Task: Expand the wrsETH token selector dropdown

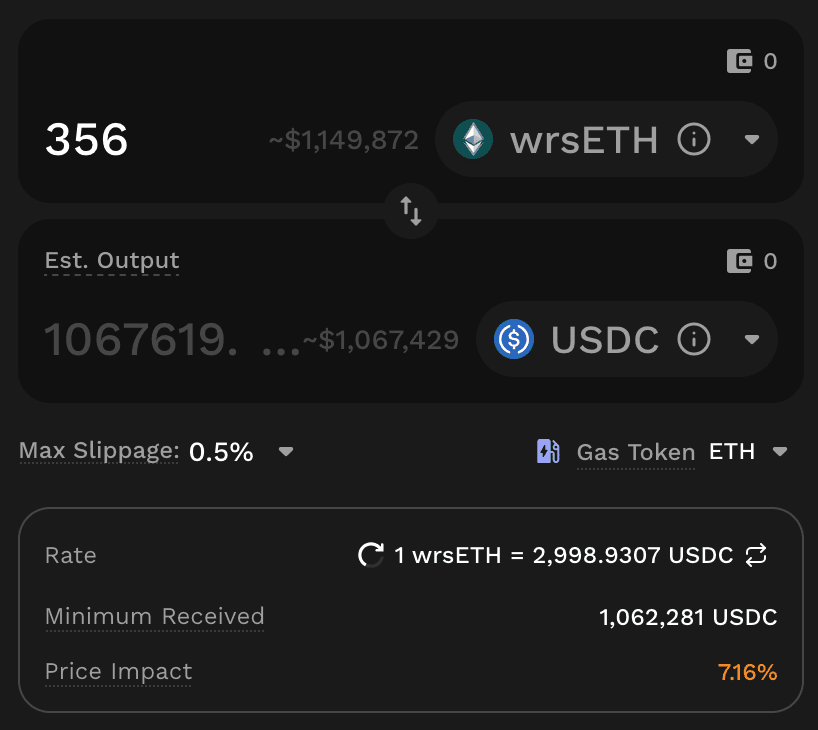Action: (x=753, y=140)
